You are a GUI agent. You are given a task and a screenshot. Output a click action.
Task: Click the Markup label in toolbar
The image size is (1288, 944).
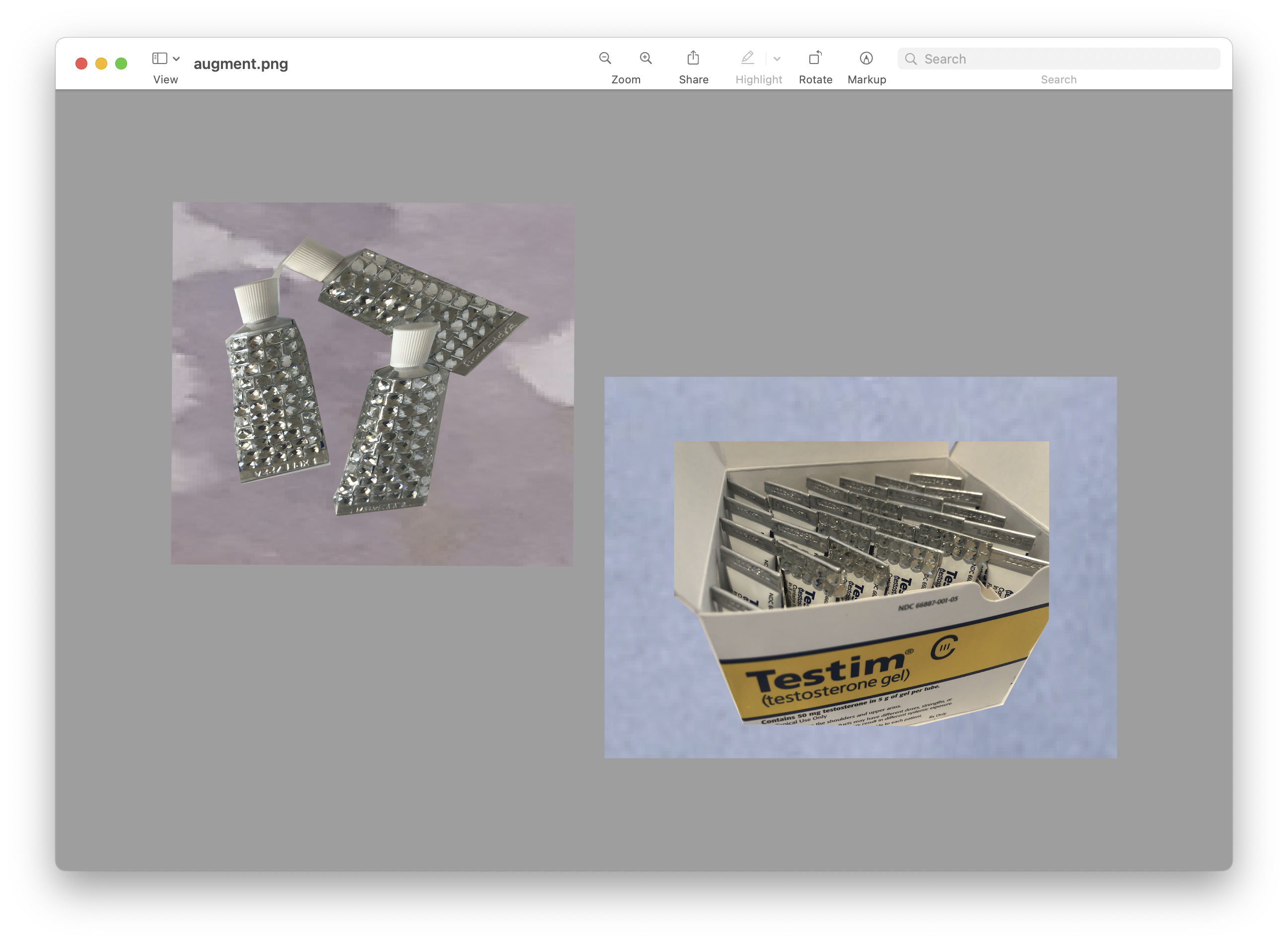866,79
